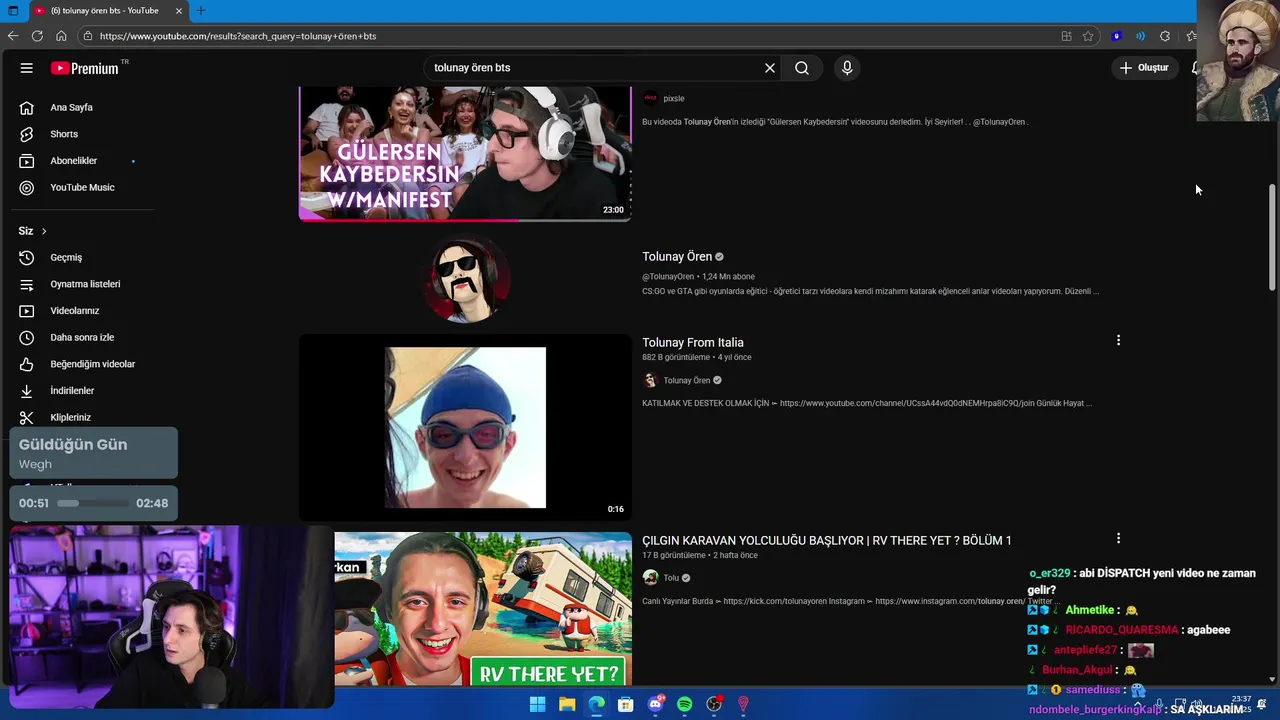Click the blue sound waves extension icon

pos(1141,36)
